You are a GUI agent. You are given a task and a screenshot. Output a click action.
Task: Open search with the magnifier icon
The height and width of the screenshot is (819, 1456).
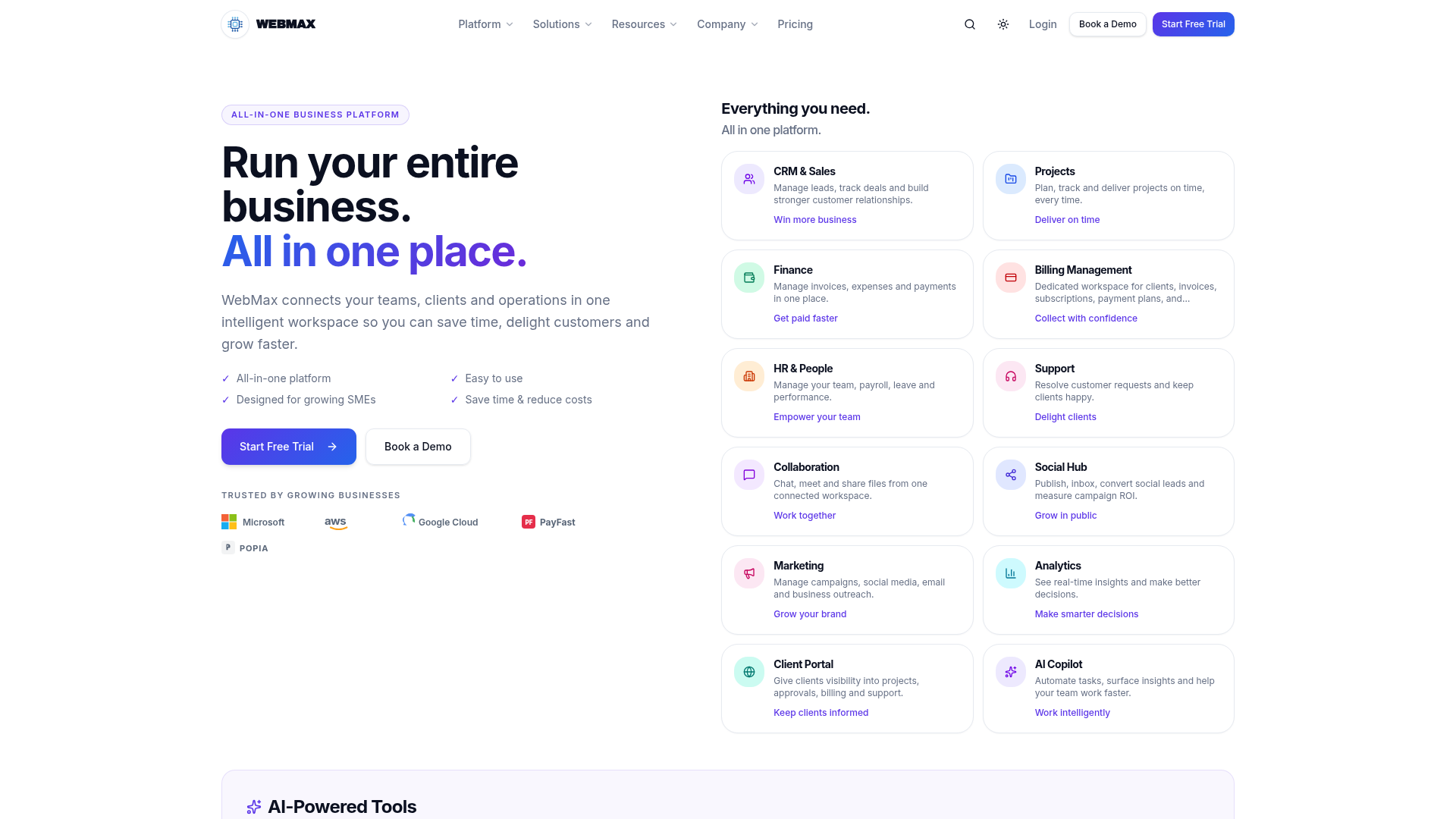coord(970,24)
